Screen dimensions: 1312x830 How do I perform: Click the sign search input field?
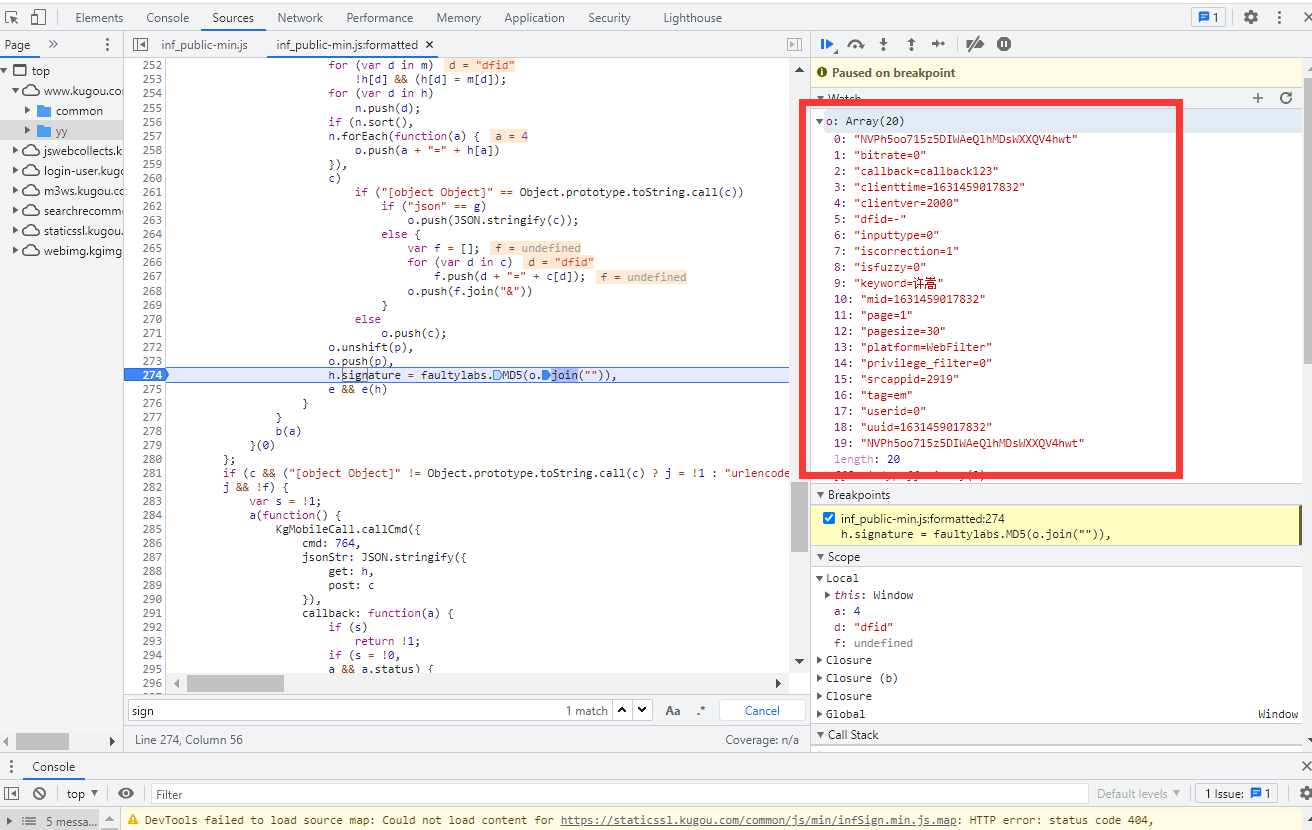point(346,710)
